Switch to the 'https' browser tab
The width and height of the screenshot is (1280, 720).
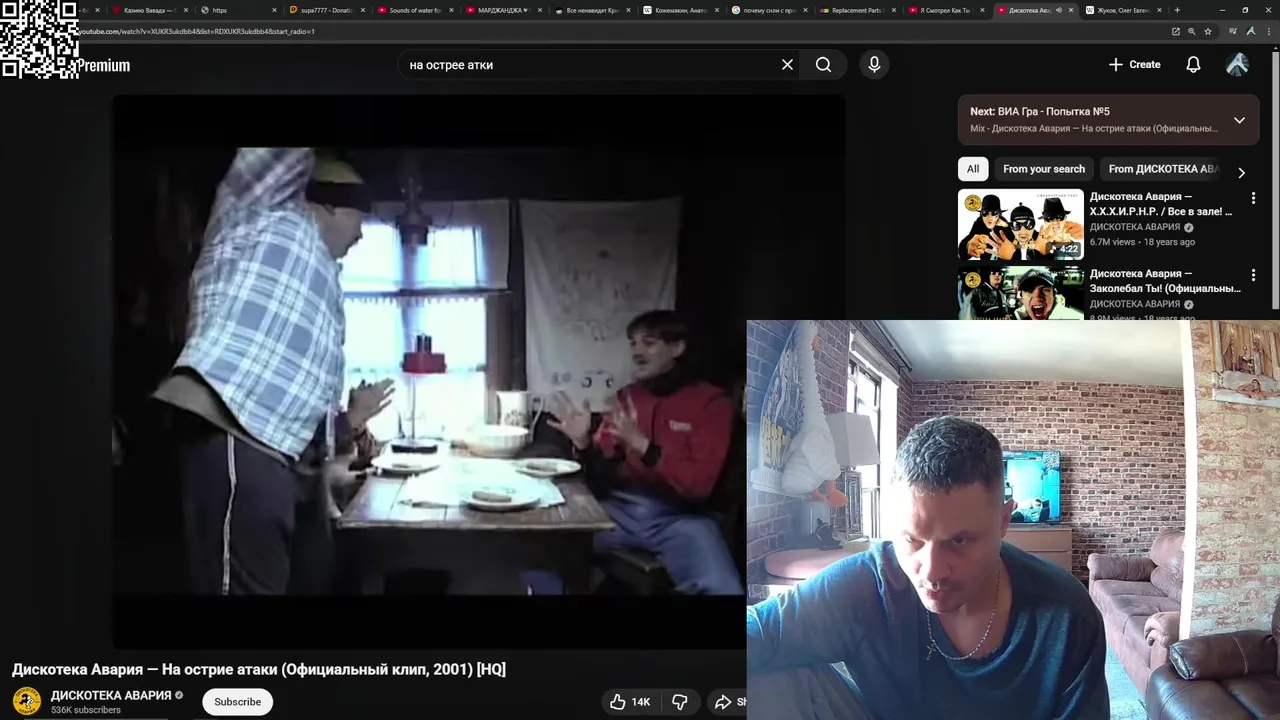pyautogui.click(x=237, y=10)
